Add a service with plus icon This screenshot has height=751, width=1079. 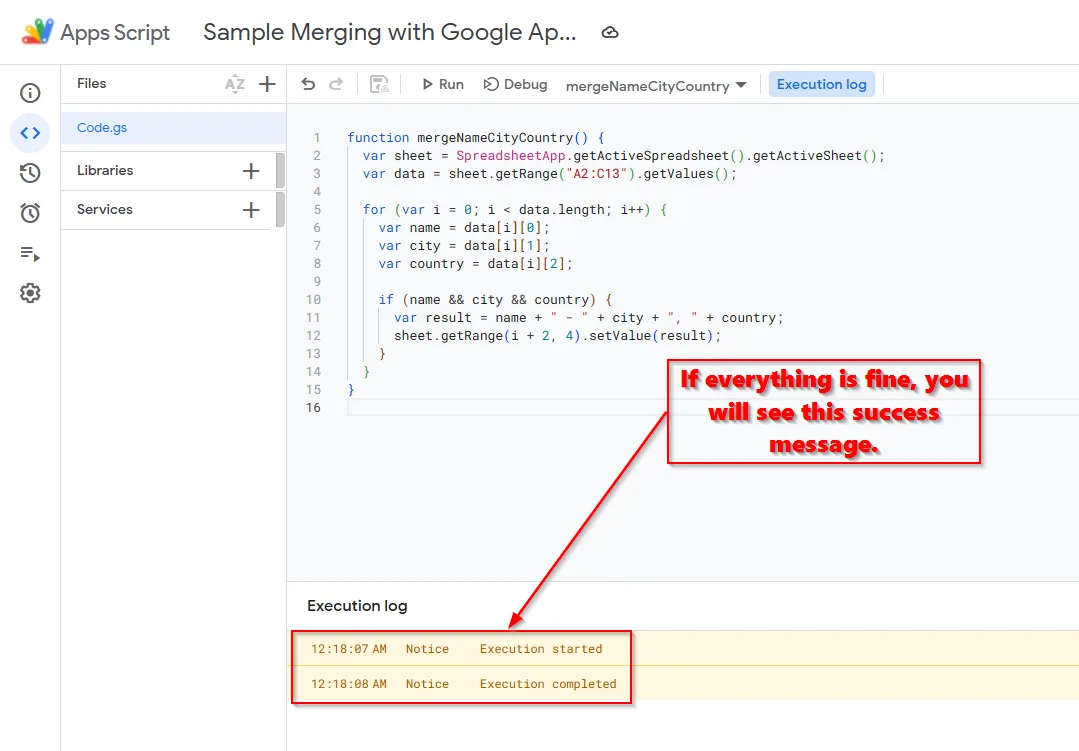(251, 210)
